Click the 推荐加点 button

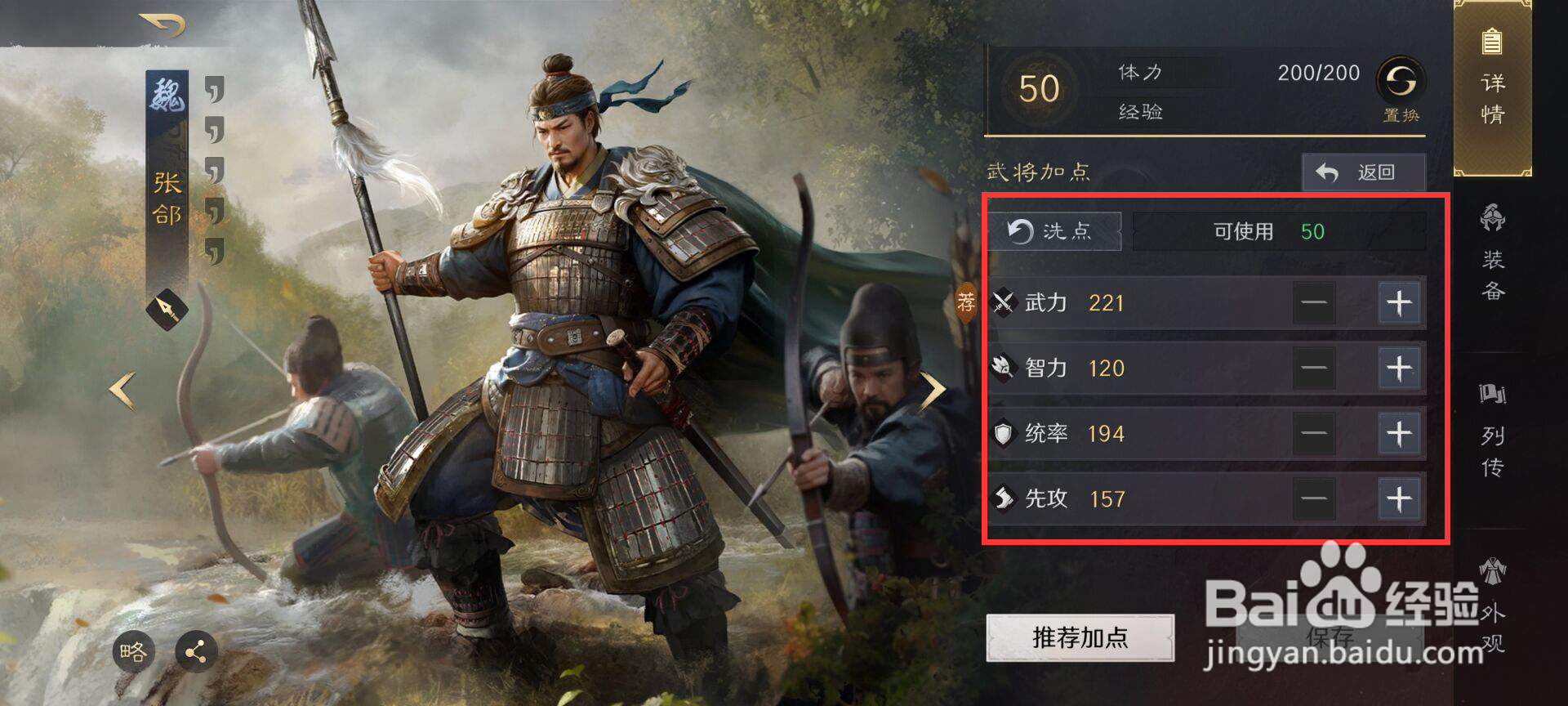pyautogui.click(x=1080, y=638)
